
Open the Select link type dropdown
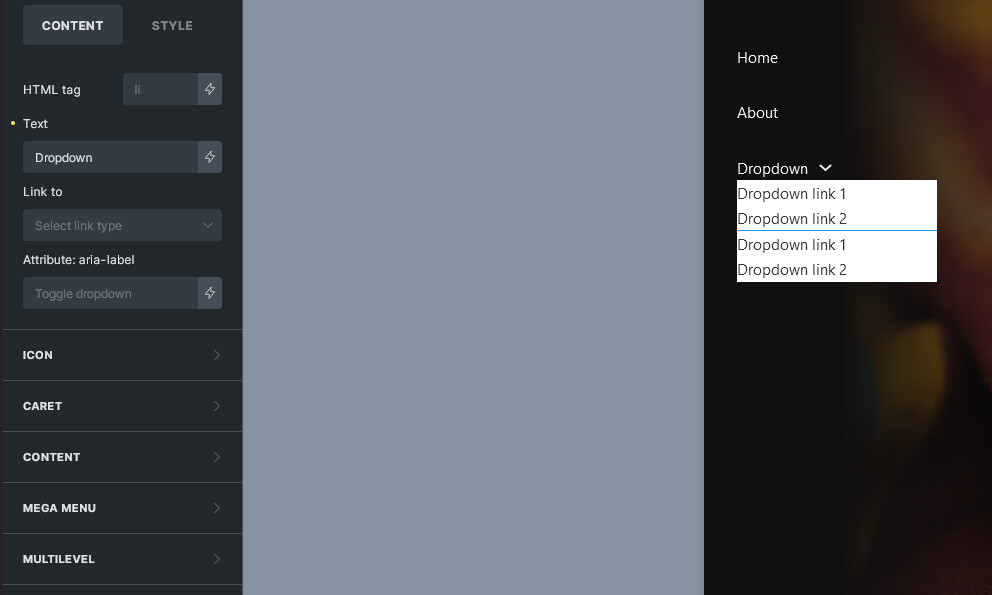point(122,225)
